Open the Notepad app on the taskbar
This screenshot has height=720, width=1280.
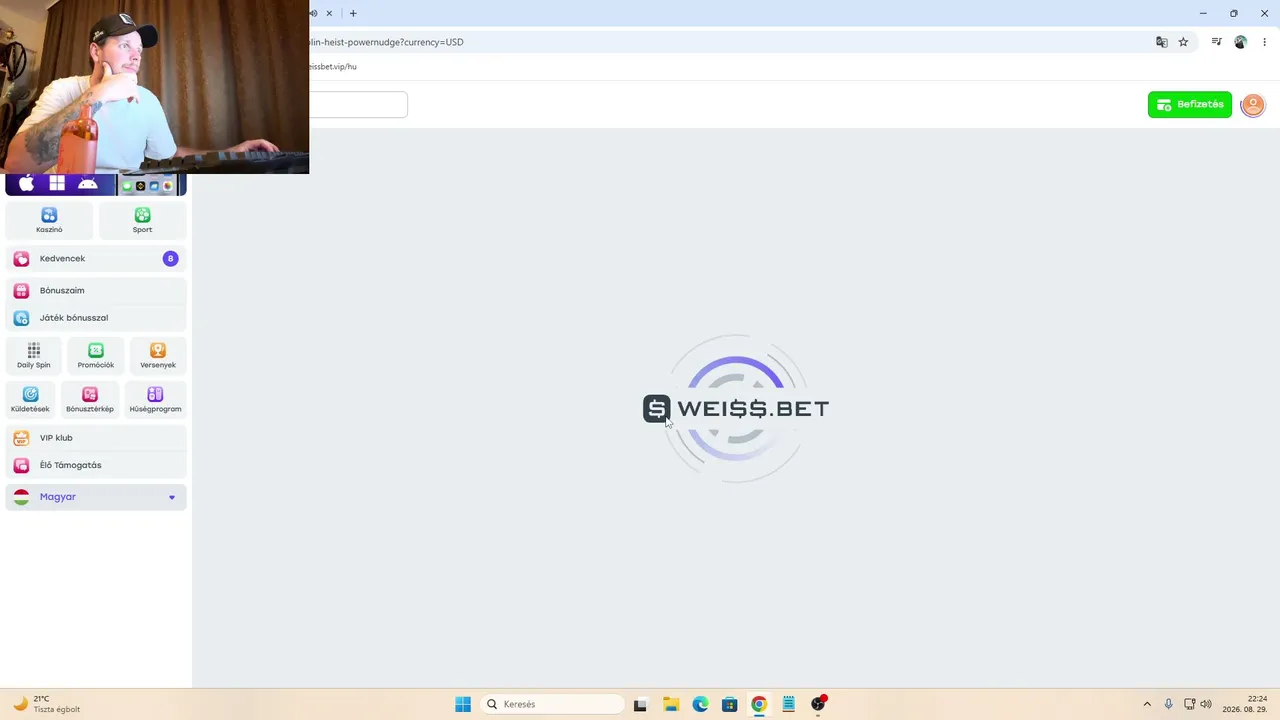coord(789,704)
